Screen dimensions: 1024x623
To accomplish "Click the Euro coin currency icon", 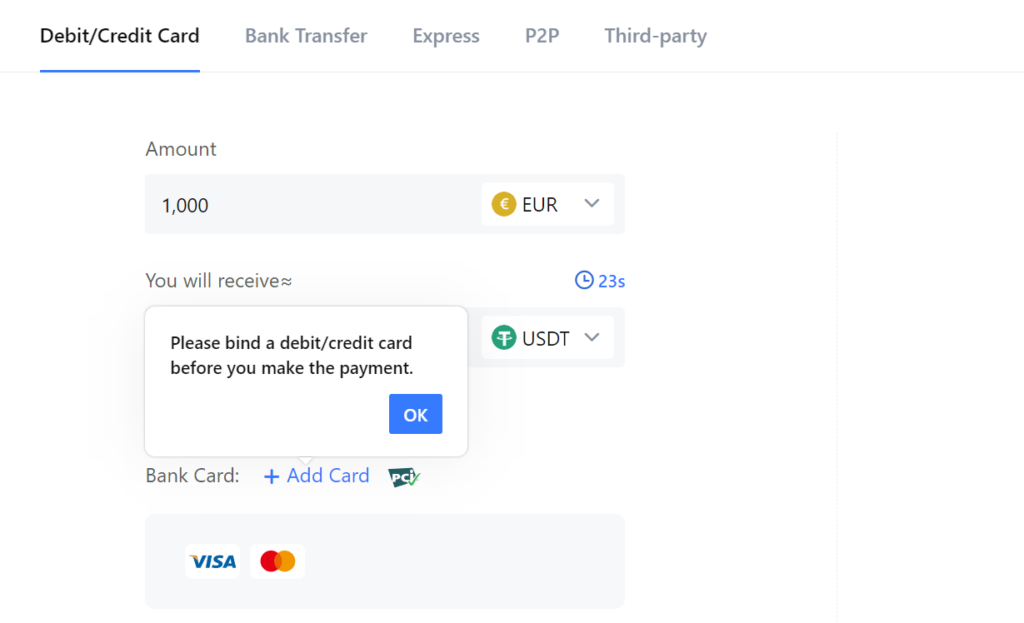I will click(503, 204).
